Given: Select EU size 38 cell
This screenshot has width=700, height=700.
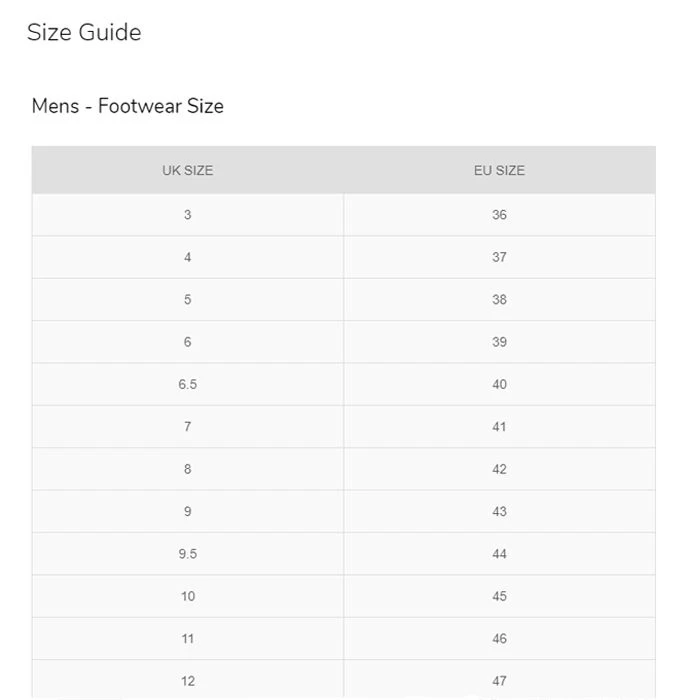Looking at the screenshot, I should [x=499, y=300].
